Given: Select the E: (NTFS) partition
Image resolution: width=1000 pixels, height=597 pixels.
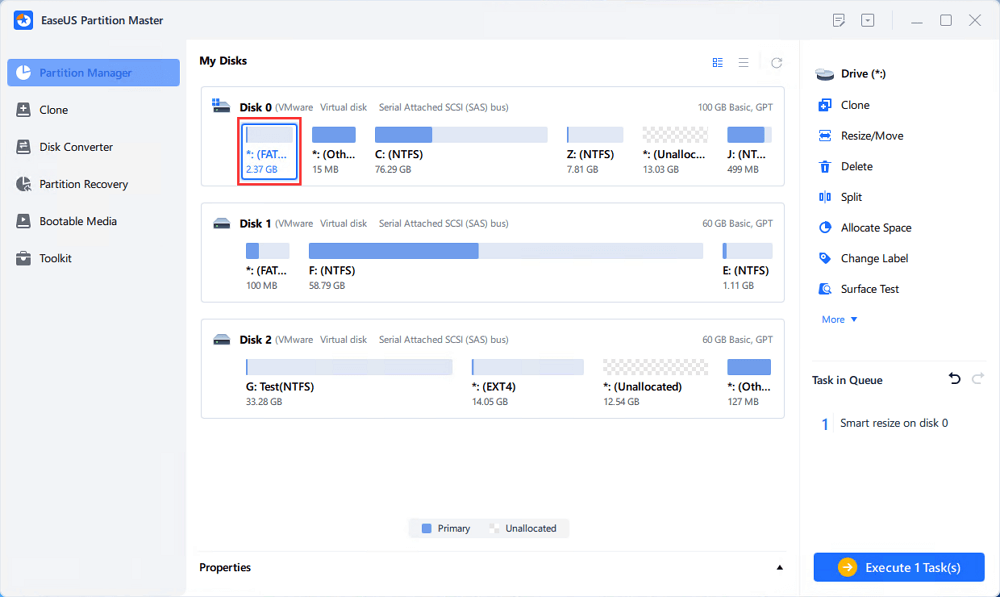Looking at the screenshot, I should point(747,267).
